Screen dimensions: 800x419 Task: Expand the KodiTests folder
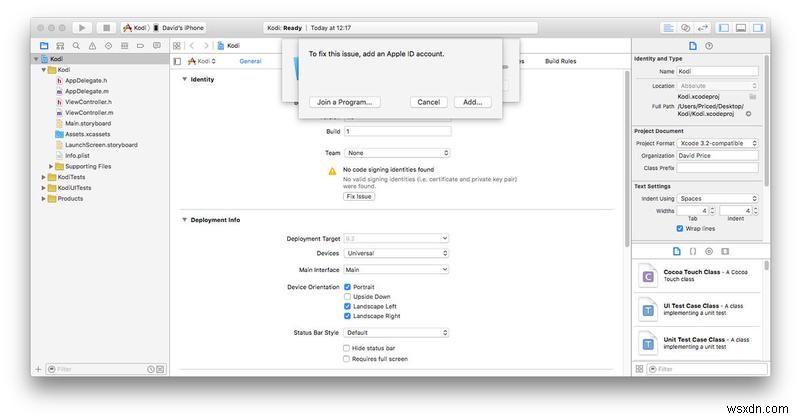pyautogui.click(x=45, y=177)
